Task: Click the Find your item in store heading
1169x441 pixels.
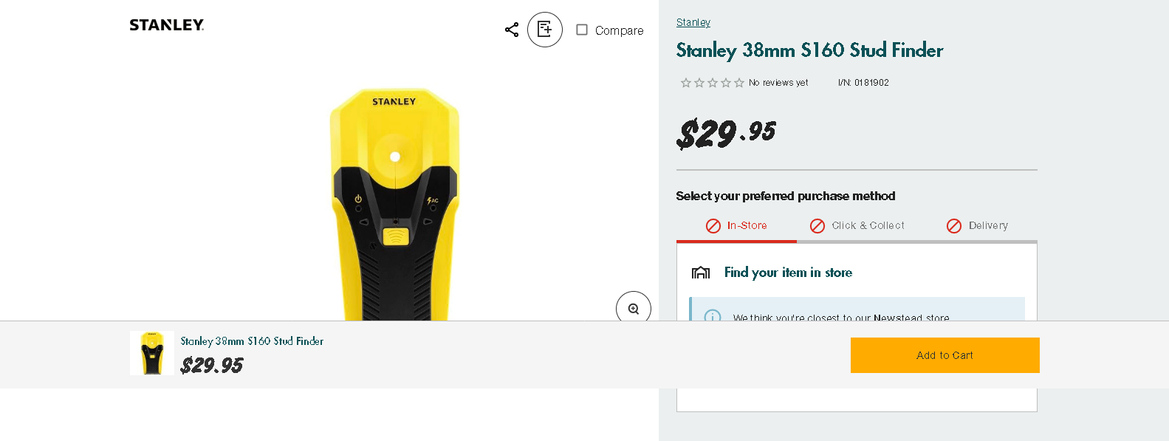Action: pos(788,273)
